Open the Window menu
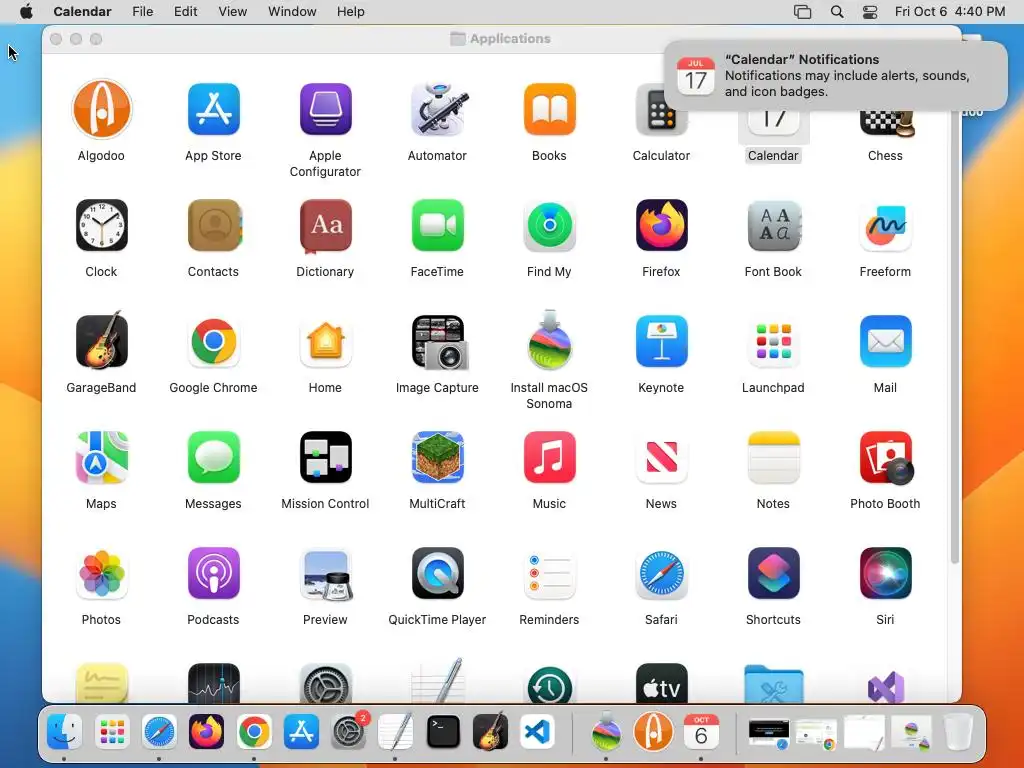This screenshot has width=1024, height=768. [x=292, y=12]
